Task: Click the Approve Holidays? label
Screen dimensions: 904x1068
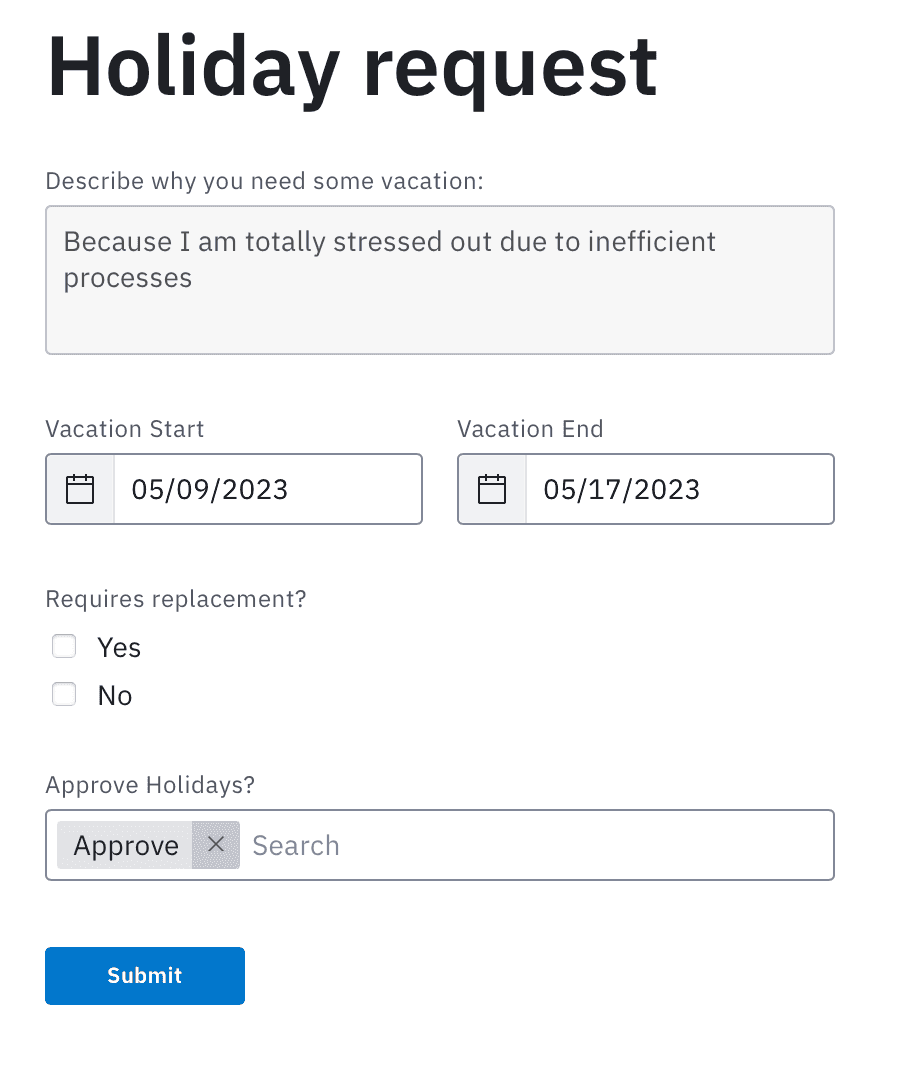Action: [150, 785]
